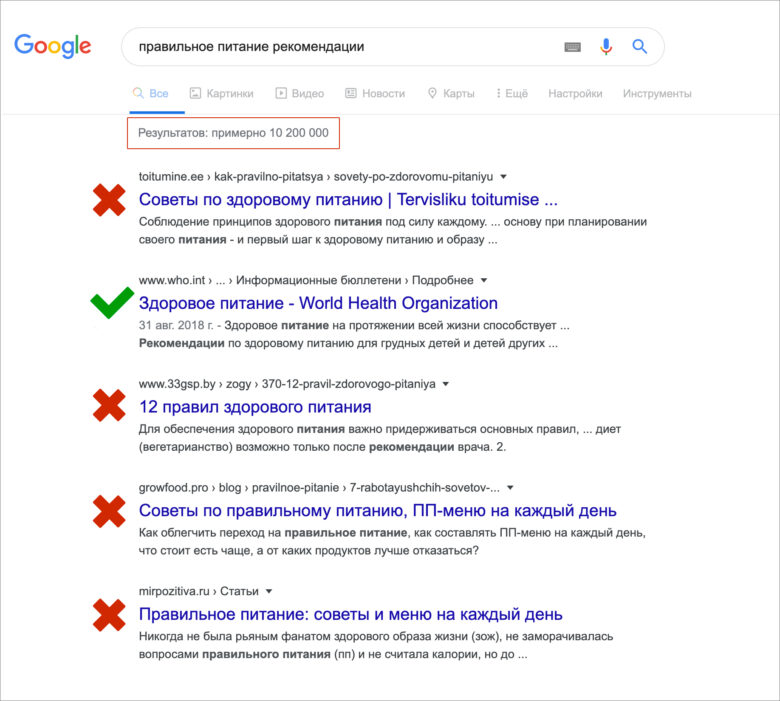The width and height of the screenshot is (780, 701).
Task: Click the Google logo
Action: tap(52, 45)
